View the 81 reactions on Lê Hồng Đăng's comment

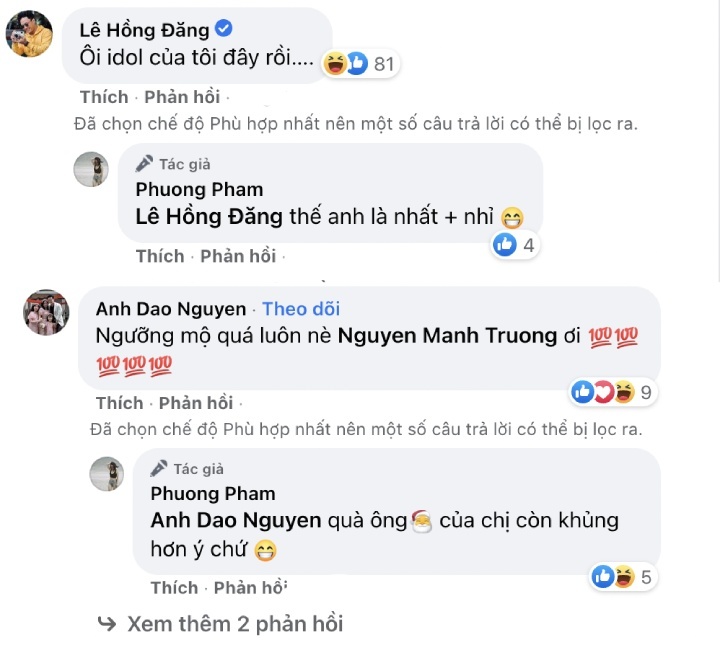[x=361, y=64]
